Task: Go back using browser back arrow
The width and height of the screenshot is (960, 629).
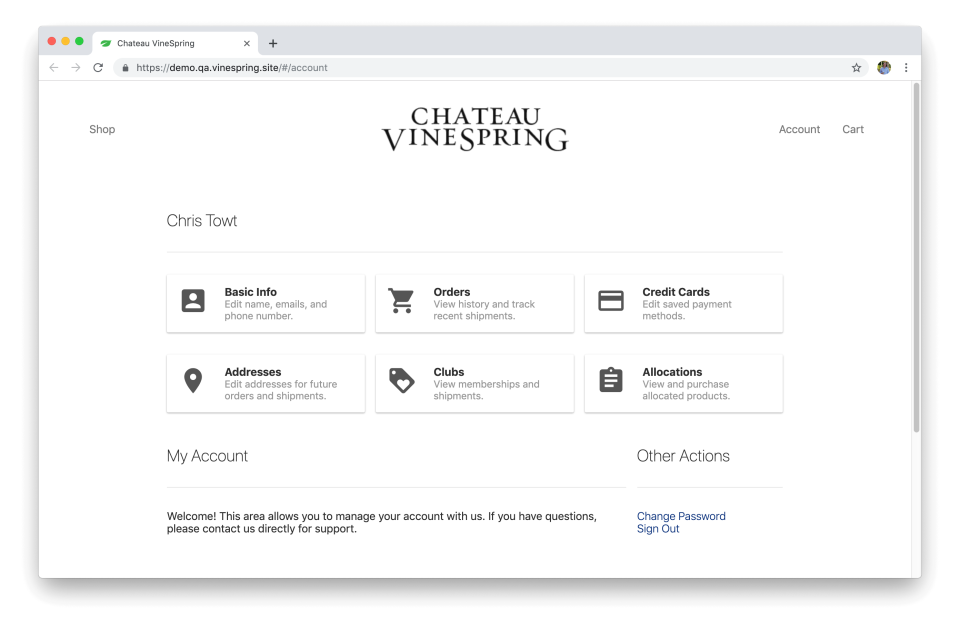Action: click(x=54, y=68)
